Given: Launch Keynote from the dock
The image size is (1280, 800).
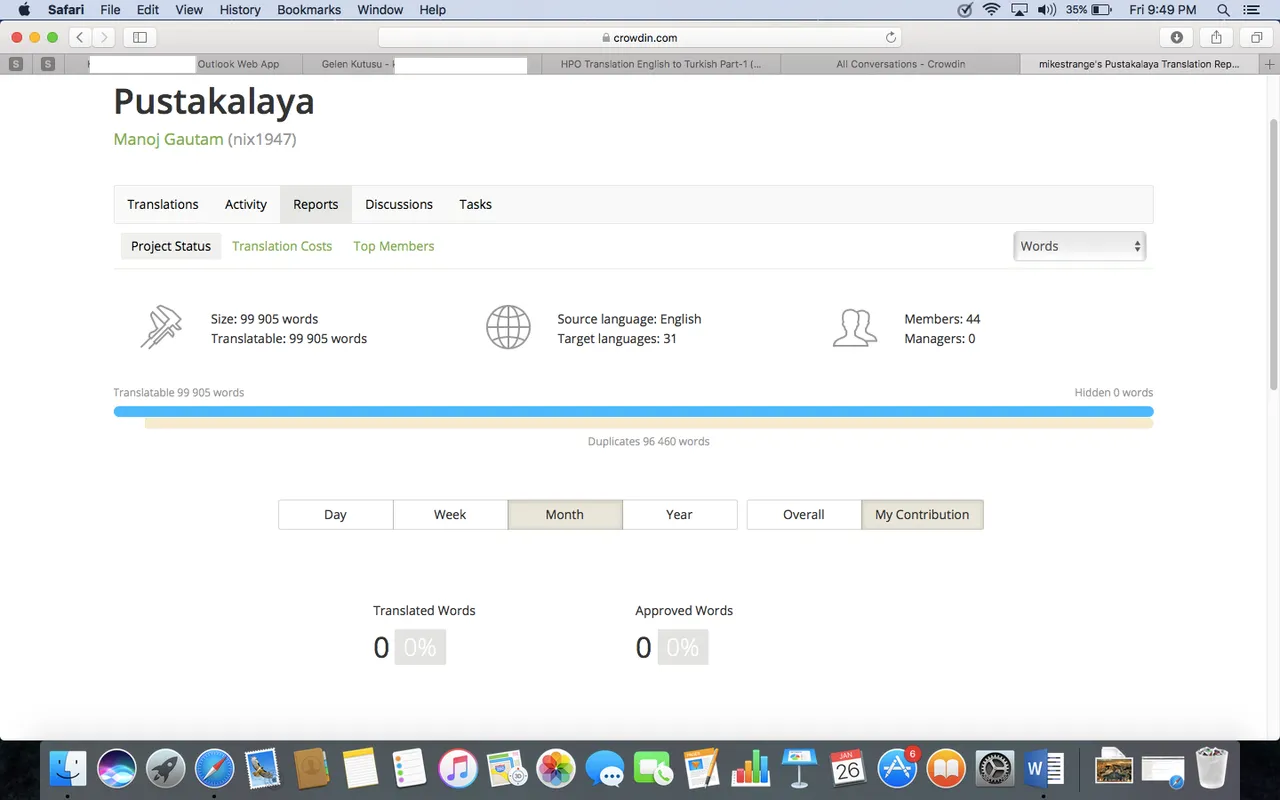Looking at the screenshot, I should [x=800, y=768].
